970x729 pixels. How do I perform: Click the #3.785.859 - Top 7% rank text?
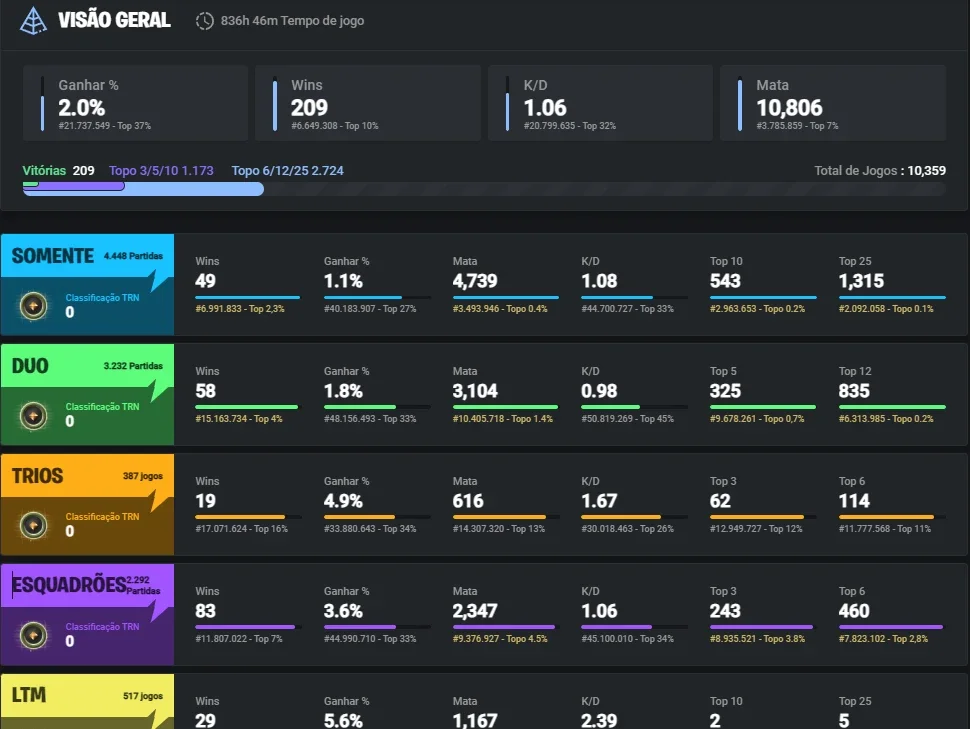(x=797, y=126)
